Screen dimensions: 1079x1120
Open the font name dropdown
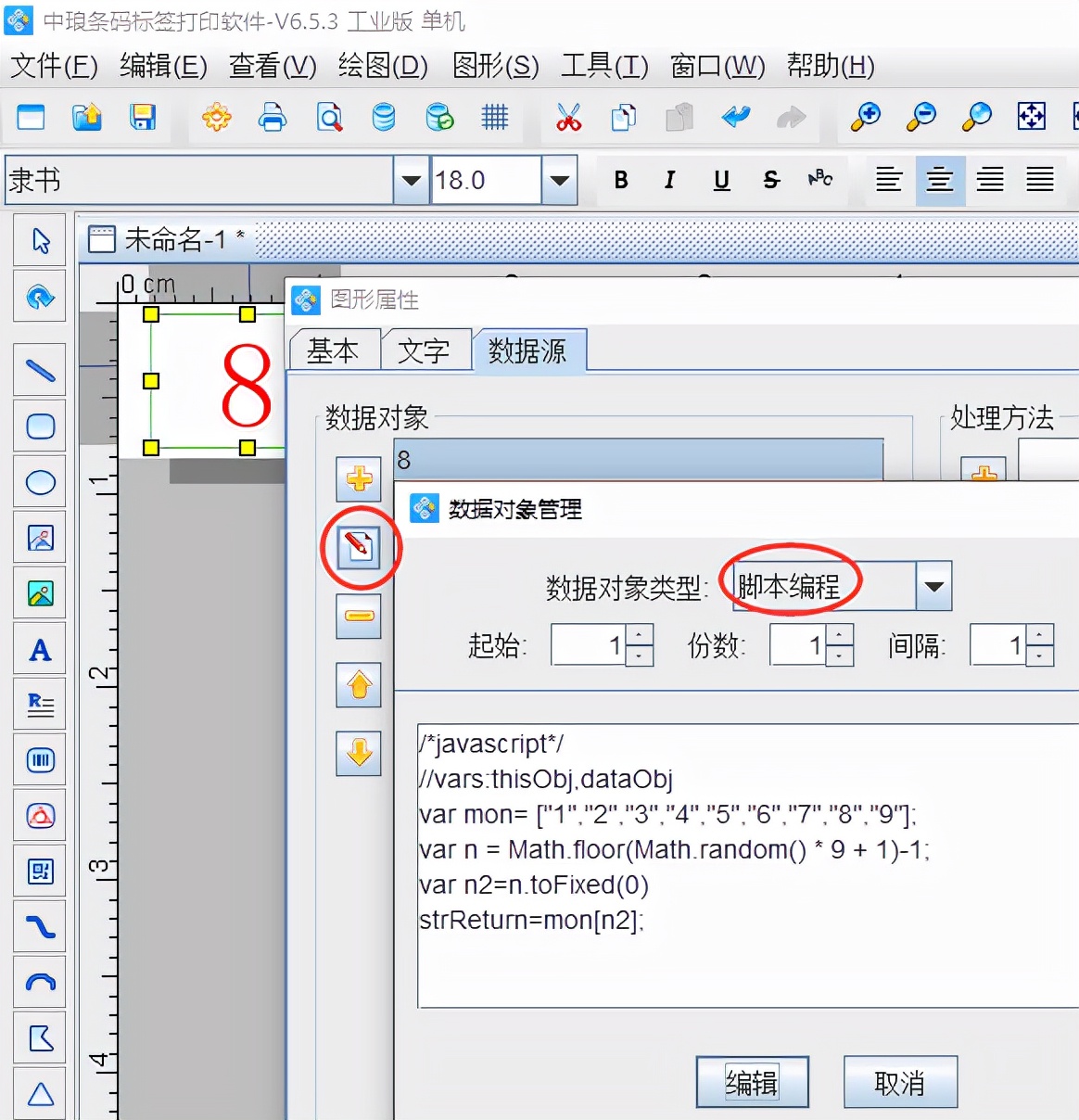(409, 180)
